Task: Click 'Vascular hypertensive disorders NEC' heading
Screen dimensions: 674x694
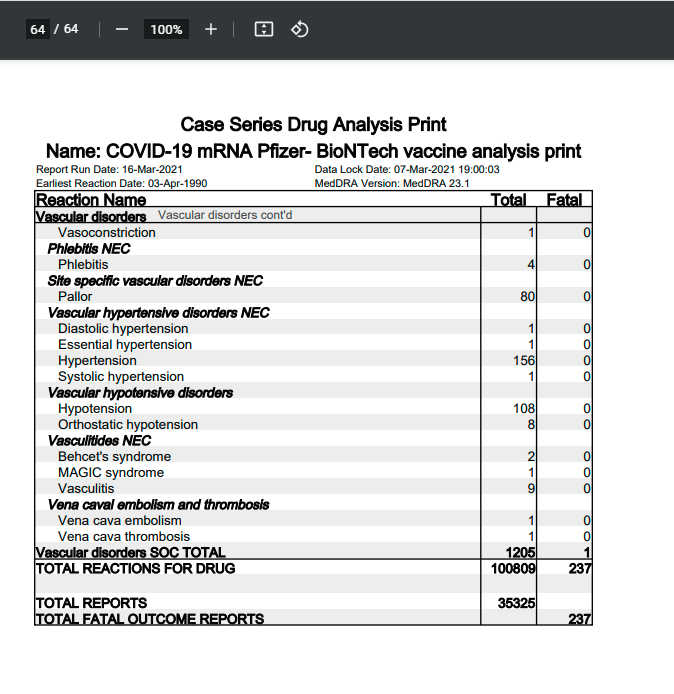Action: click(158, 313)
